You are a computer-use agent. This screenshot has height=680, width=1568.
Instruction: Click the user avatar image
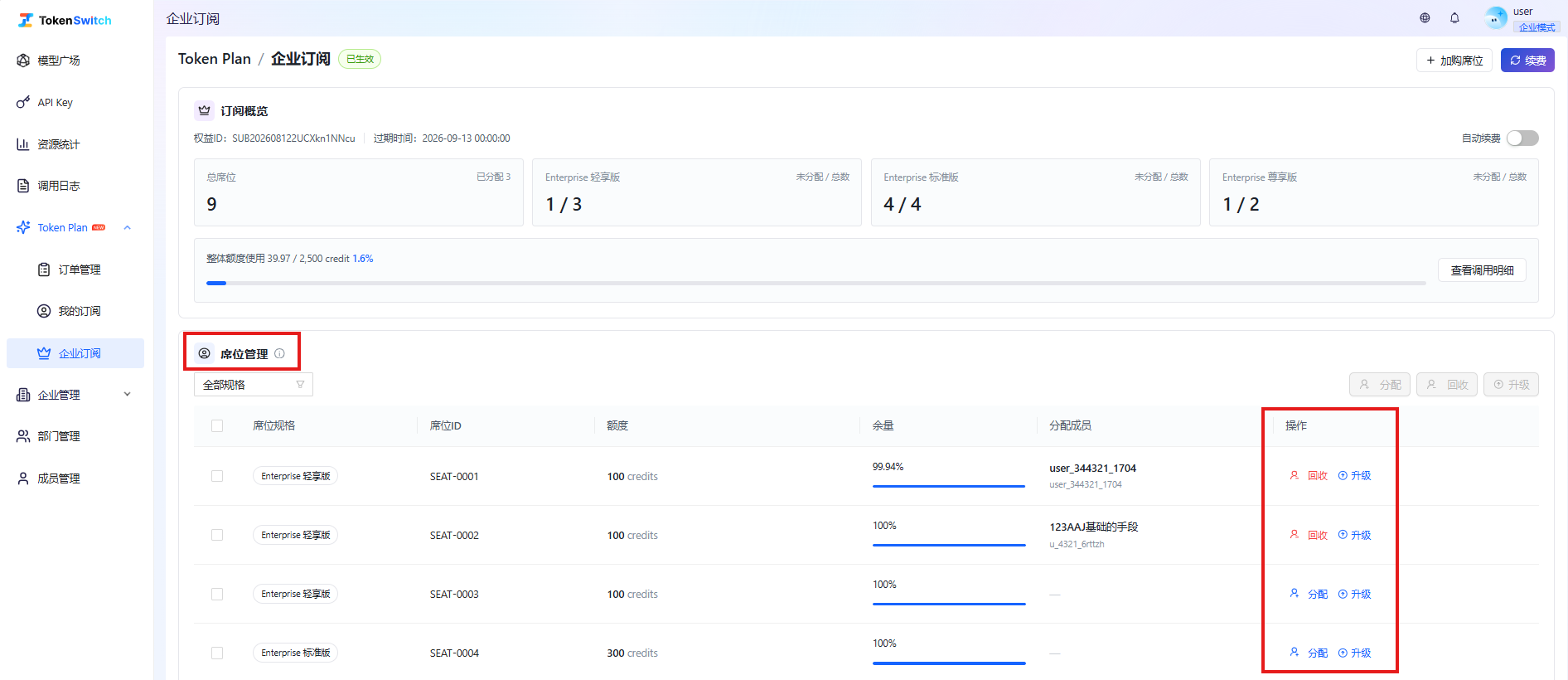(x=1496, y=17)
